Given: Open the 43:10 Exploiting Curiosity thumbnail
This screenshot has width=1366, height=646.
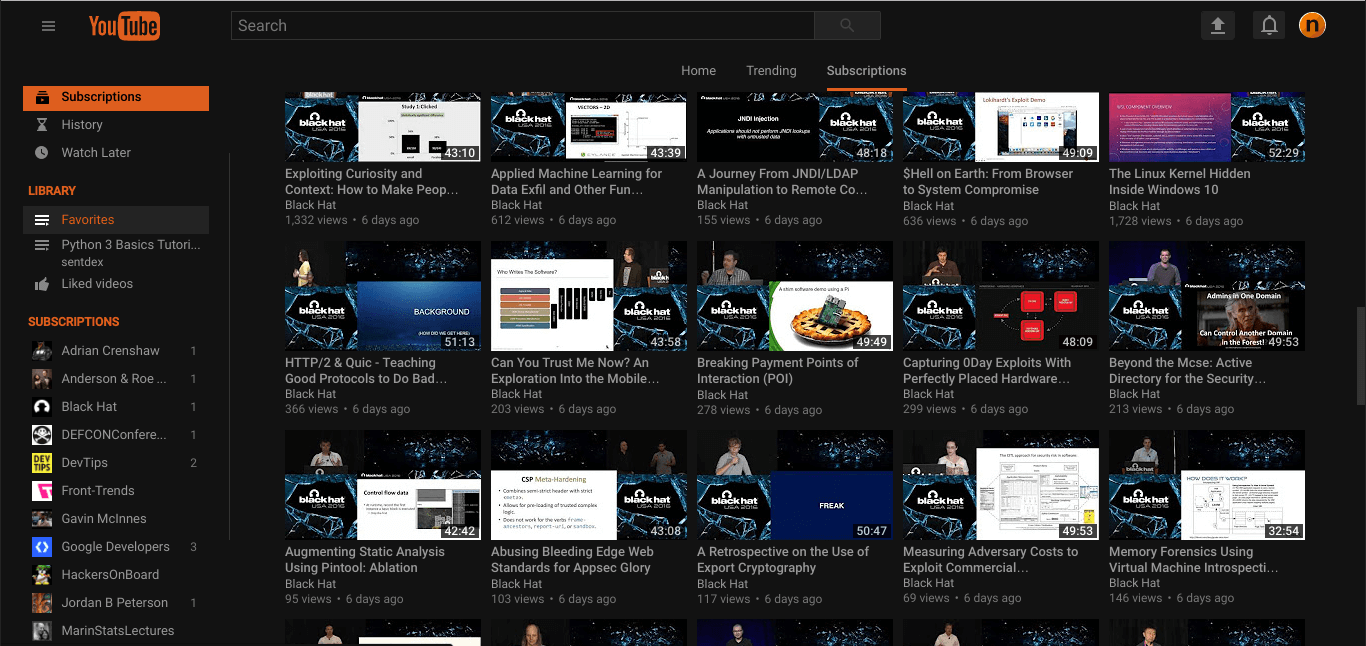Looking at the screenshot, I should (383, 127).
